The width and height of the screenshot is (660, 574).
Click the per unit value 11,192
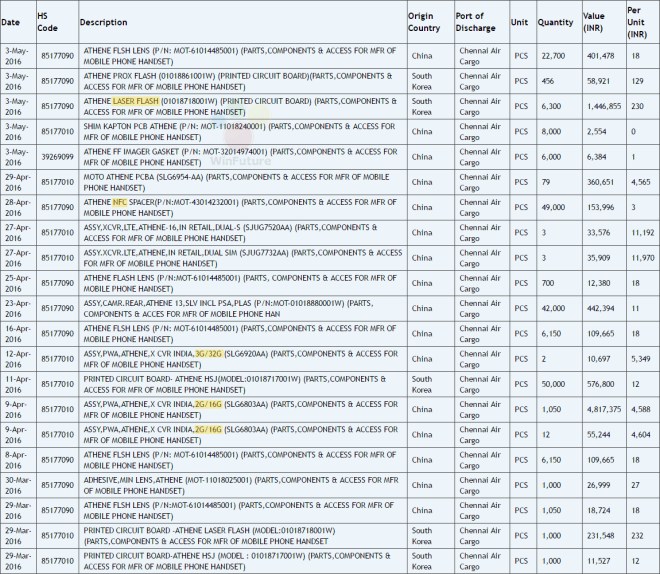point(643,233)
